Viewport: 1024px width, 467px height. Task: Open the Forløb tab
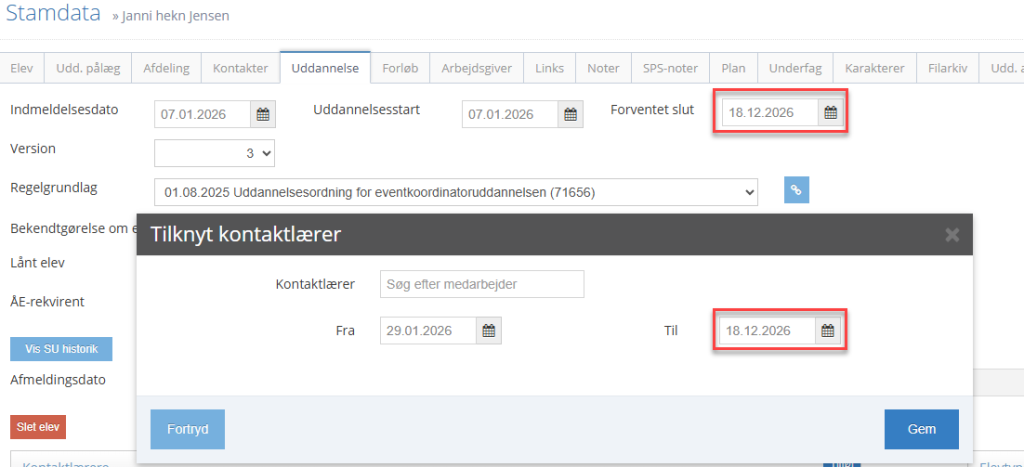pos(400,68)
